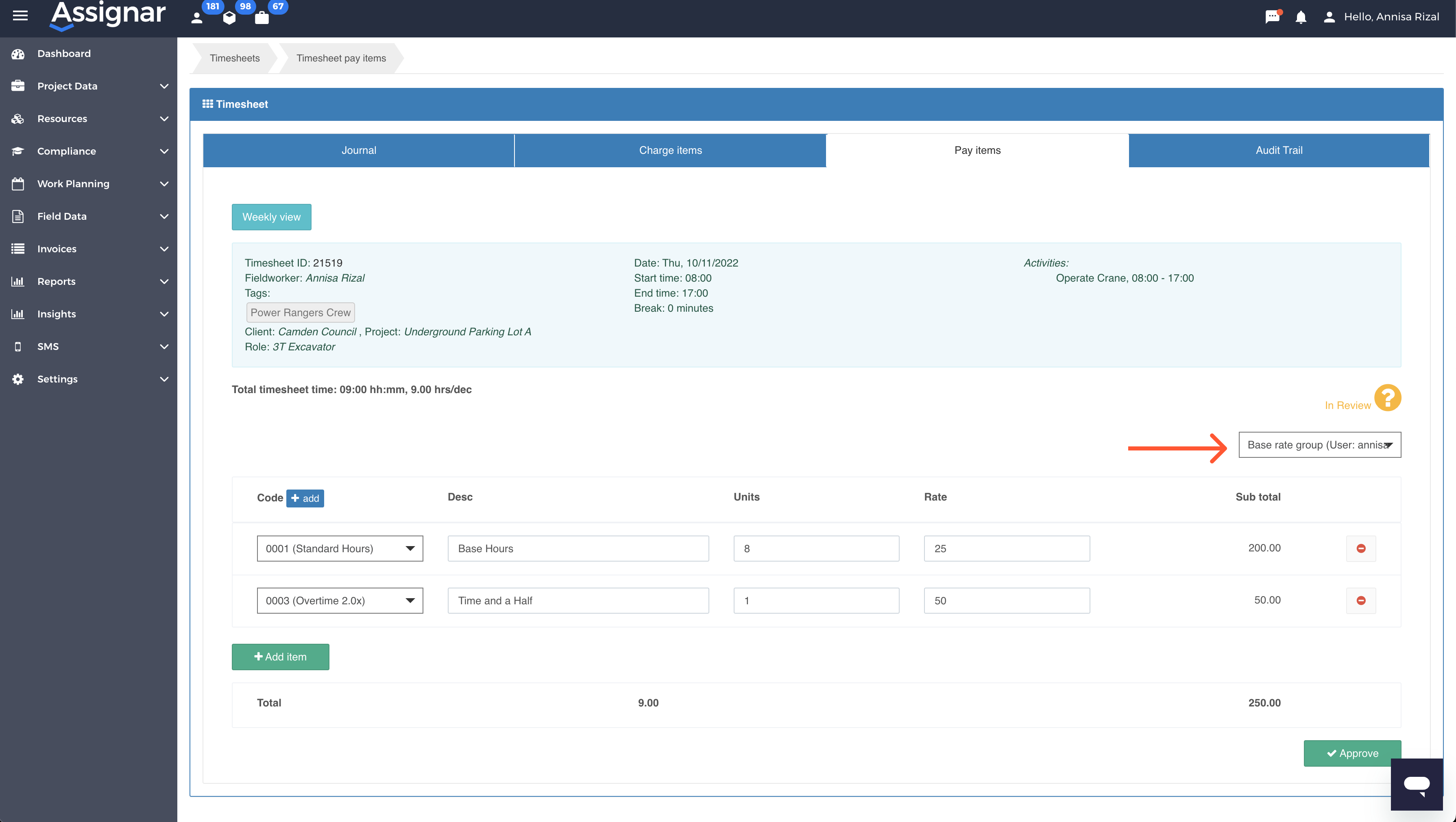Click the Invoices icon in the sidebar

click(17, 248)
